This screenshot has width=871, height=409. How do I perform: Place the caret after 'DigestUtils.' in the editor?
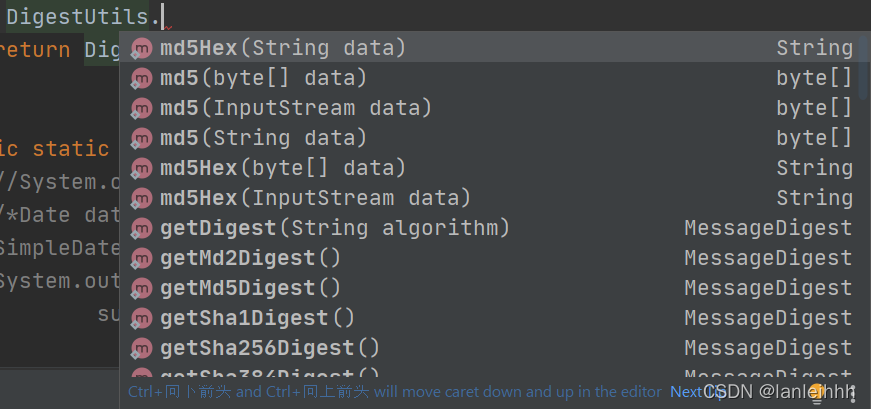click(x=162, y=17)
